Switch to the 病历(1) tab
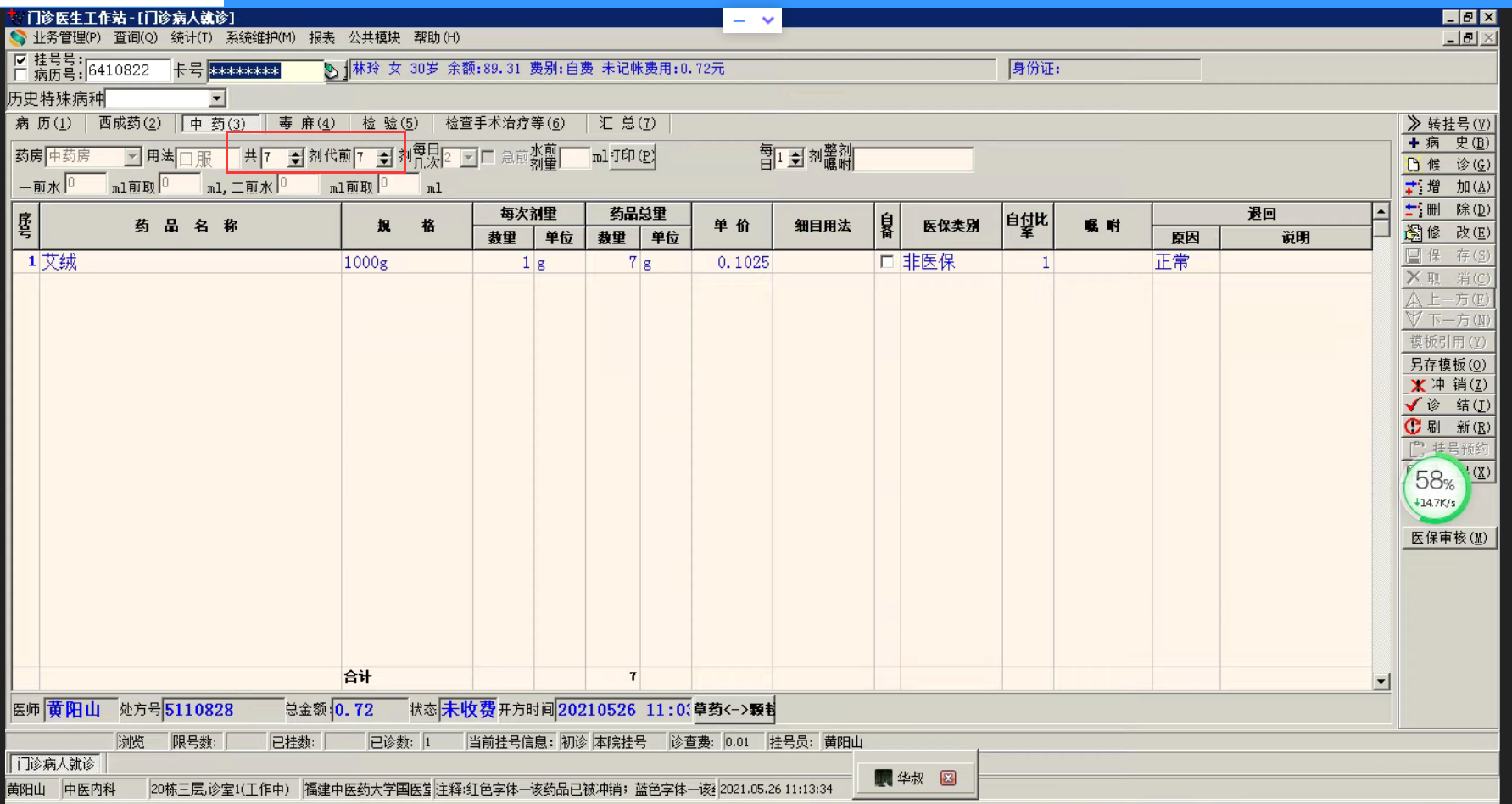This screenshot has height=804, width=1512. coord(42,123)
